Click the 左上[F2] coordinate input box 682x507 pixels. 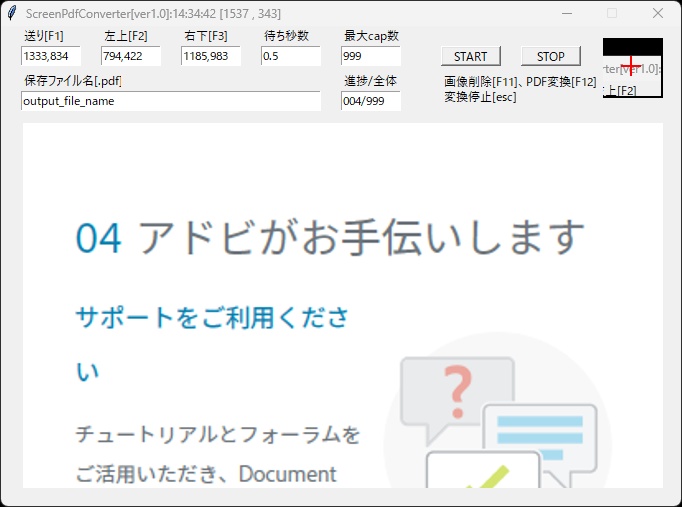point(130,56)
